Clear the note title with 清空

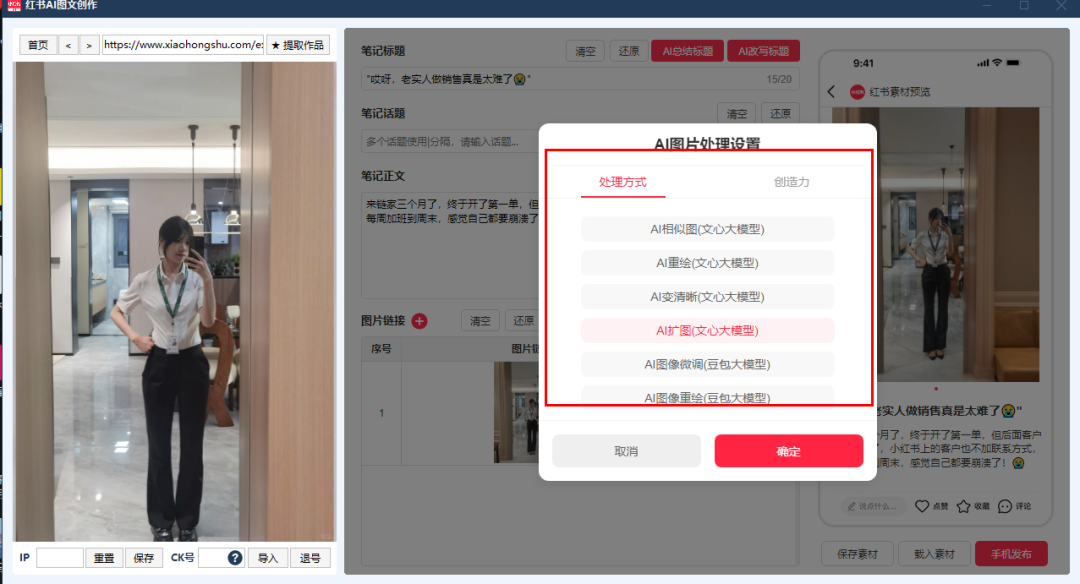(x=585, y=51)
